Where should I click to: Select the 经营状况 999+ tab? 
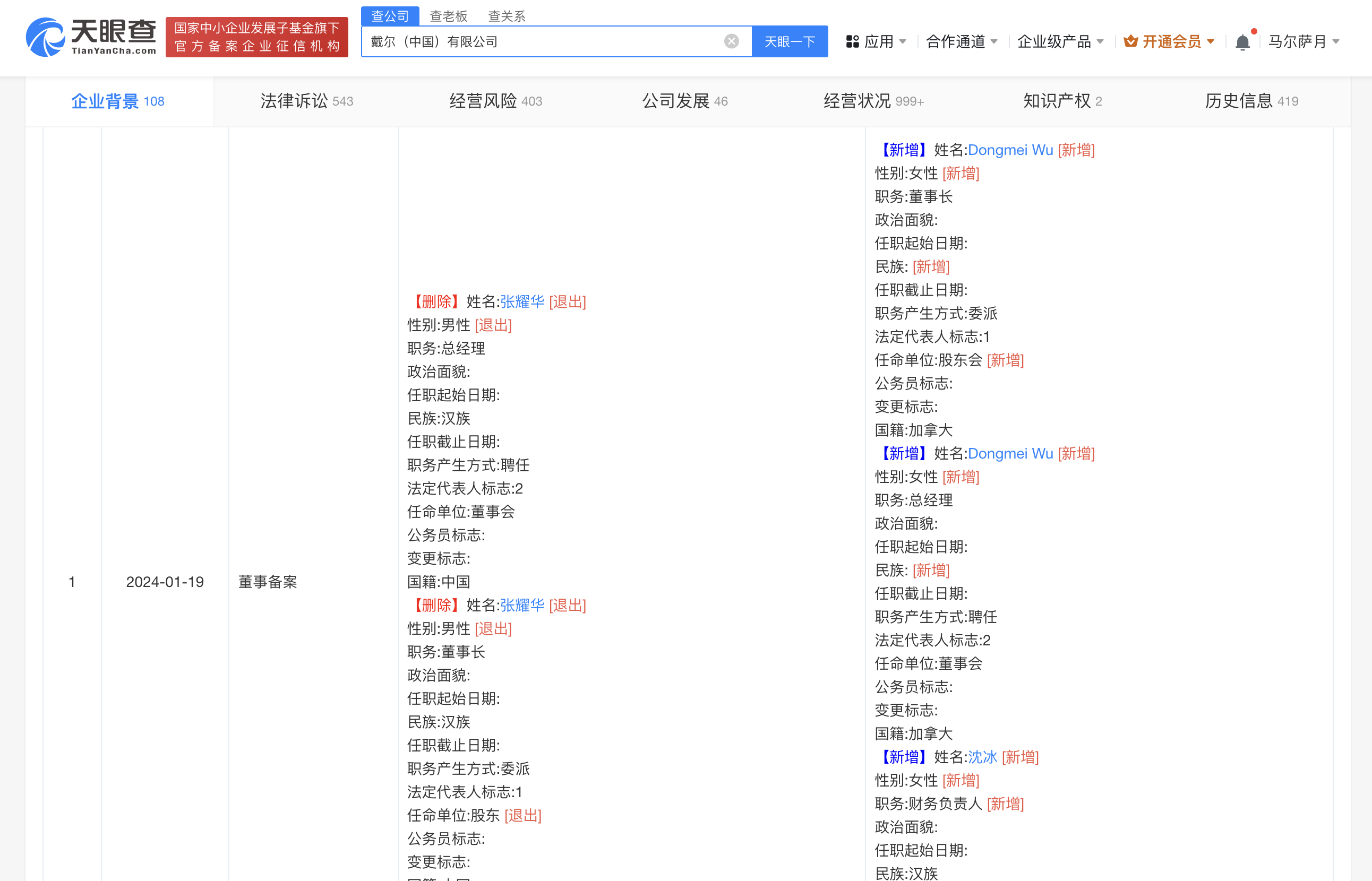pos(873,101)
